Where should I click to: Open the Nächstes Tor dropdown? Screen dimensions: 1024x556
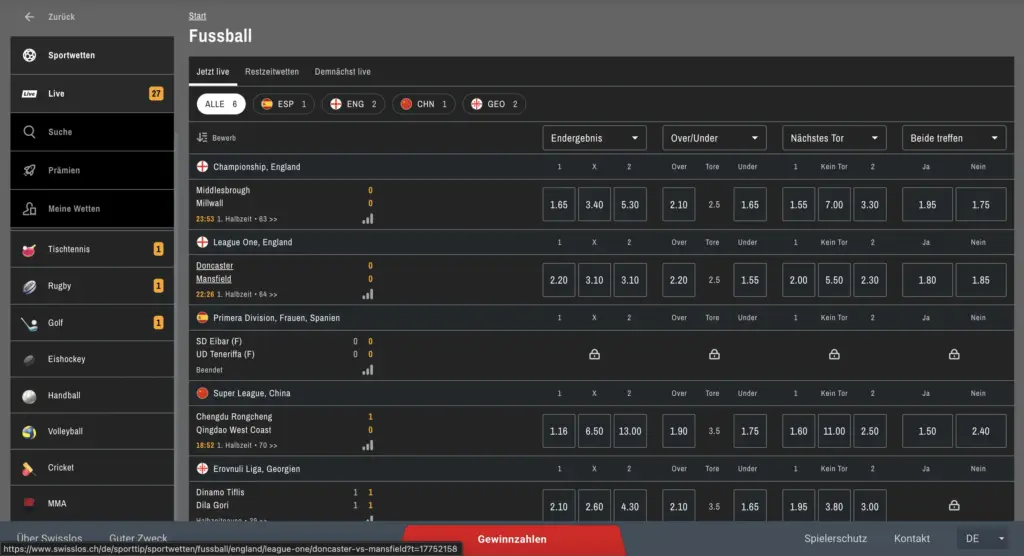click(834, 138)
